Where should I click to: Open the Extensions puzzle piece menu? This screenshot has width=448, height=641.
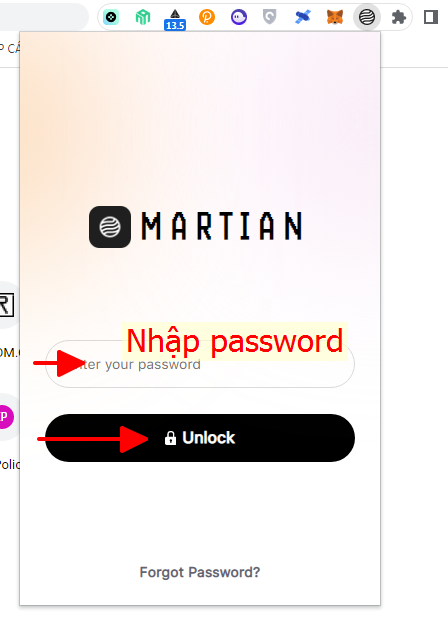(x=399, y=17)
